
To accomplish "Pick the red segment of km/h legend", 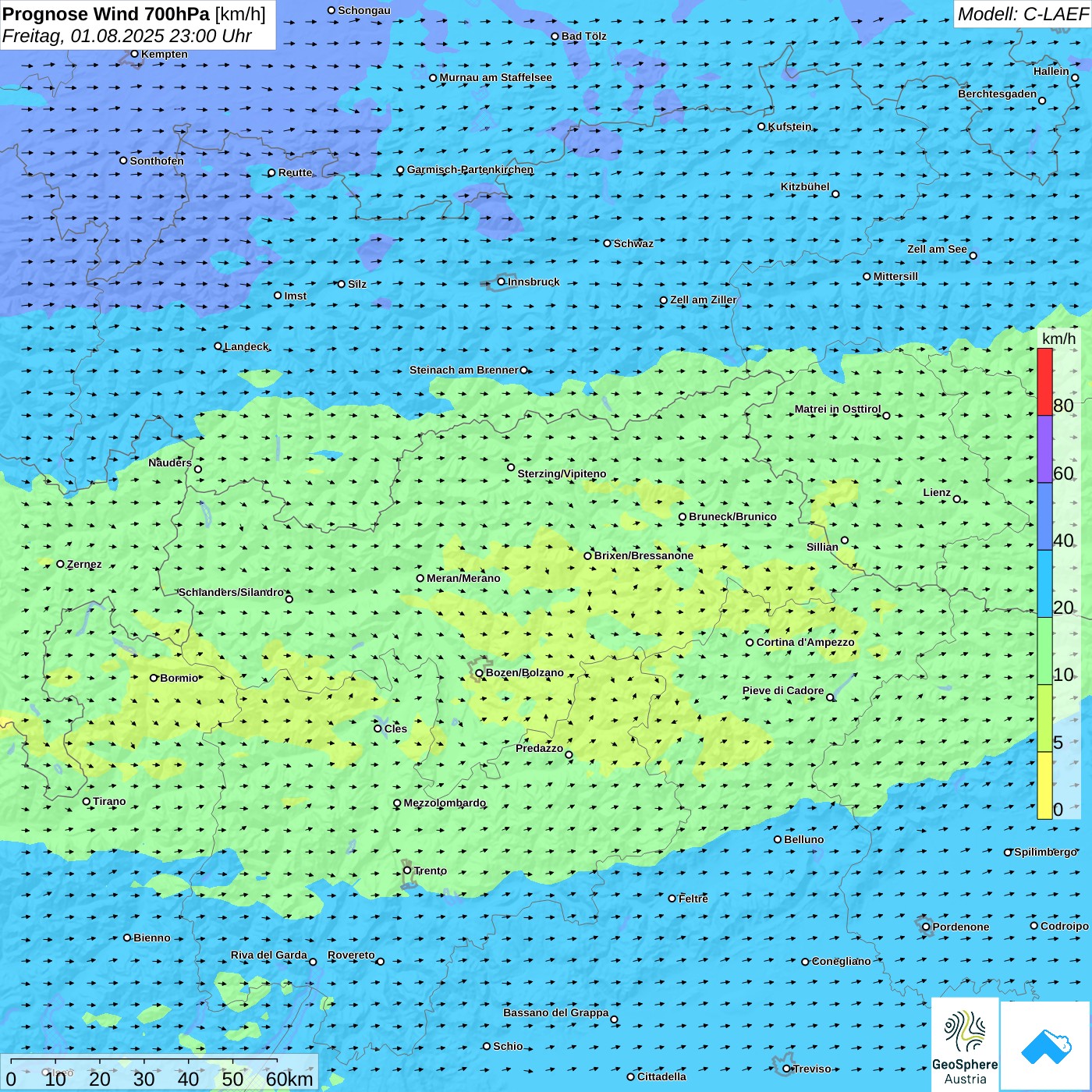I will pyautogui.click(x=1044, y=381).
